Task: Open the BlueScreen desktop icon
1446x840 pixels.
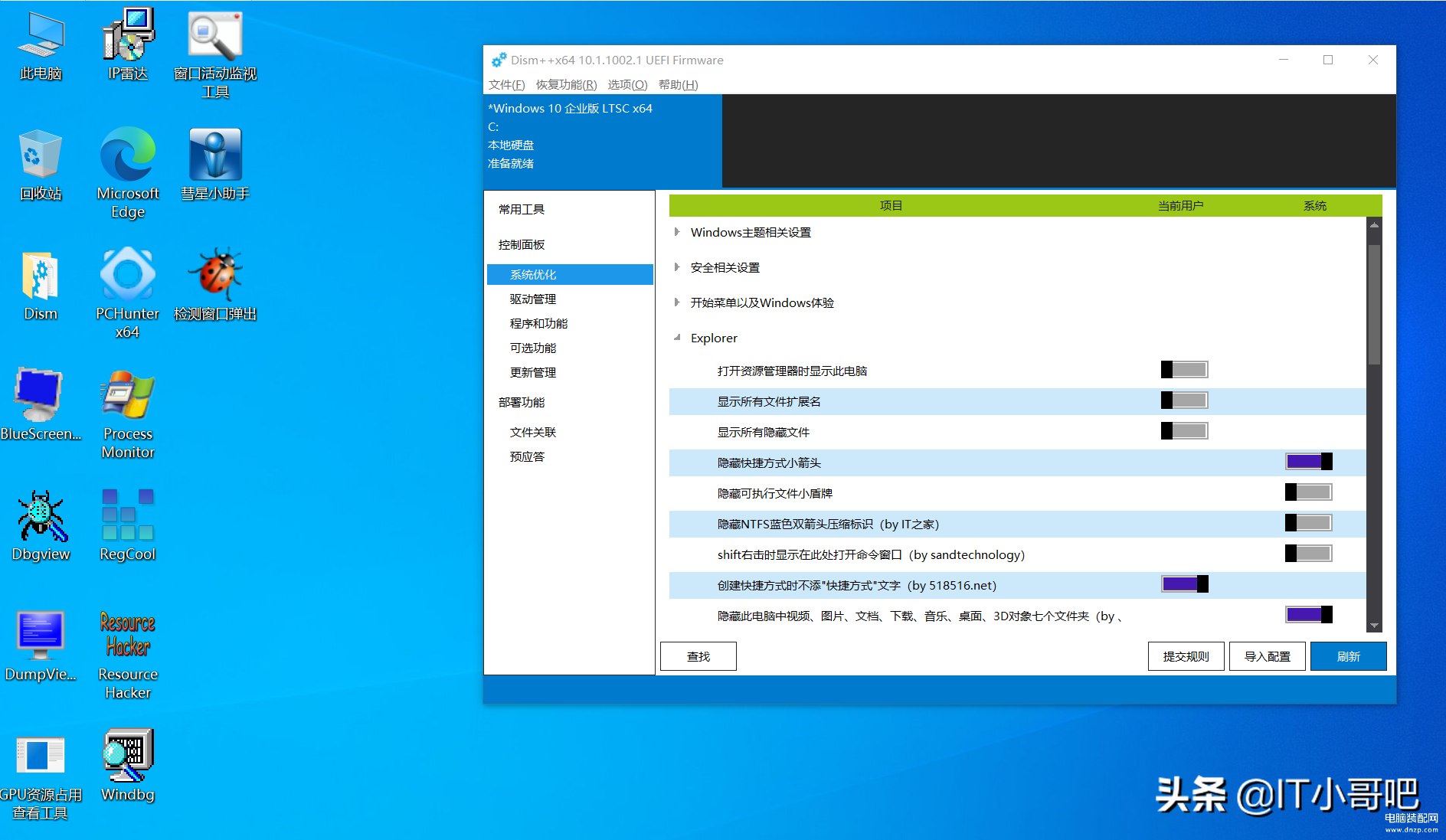Action: 41,405
